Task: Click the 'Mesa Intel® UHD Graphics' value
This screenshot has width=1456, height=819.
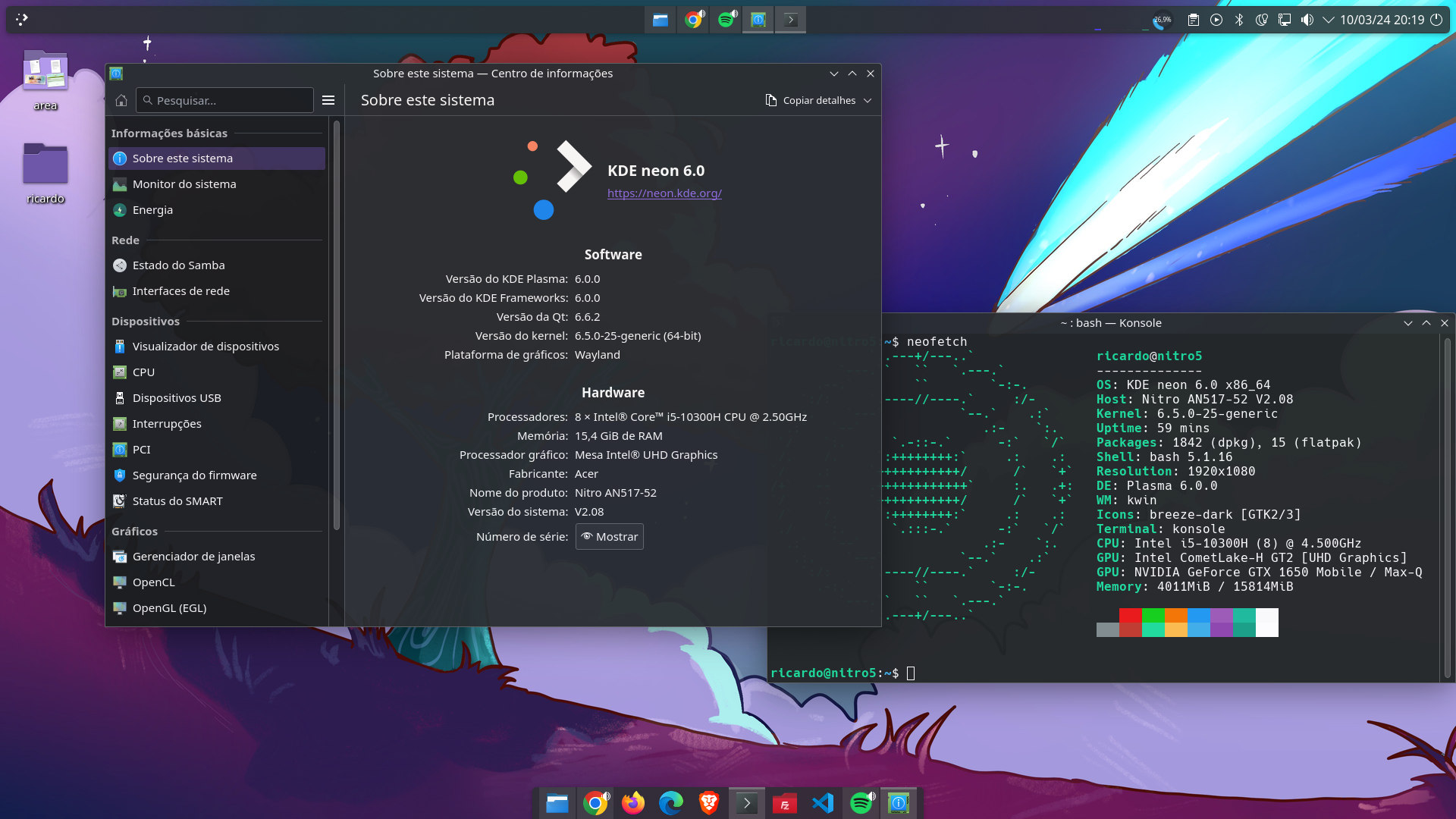Action: coord(646,455)
